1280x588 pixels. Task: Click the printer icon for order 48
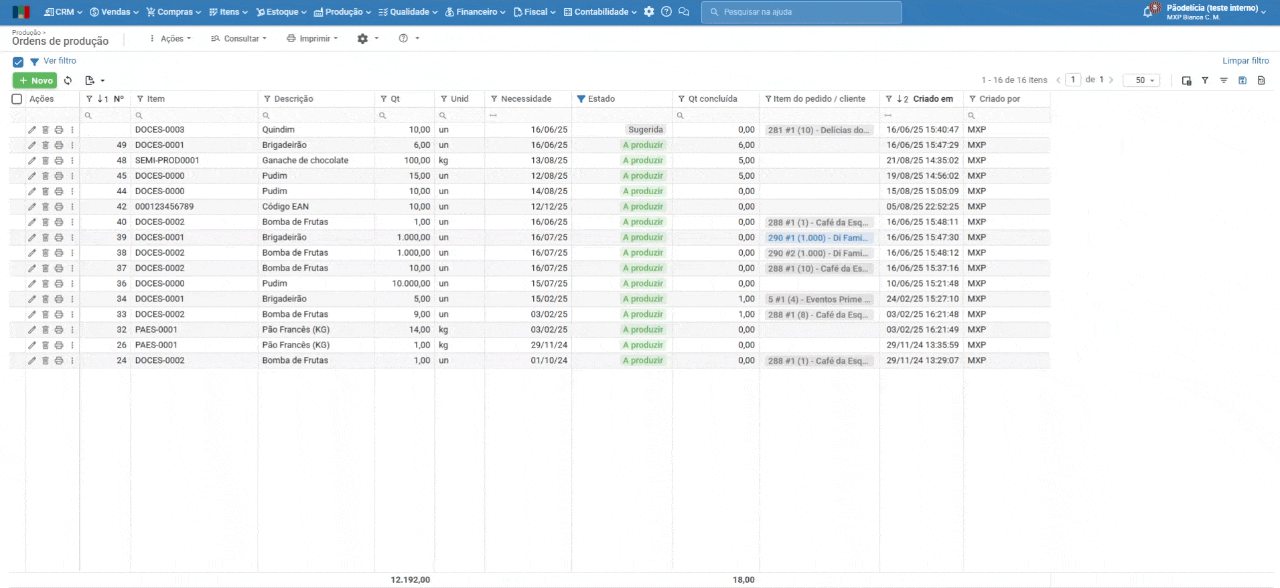pos(58,160)
